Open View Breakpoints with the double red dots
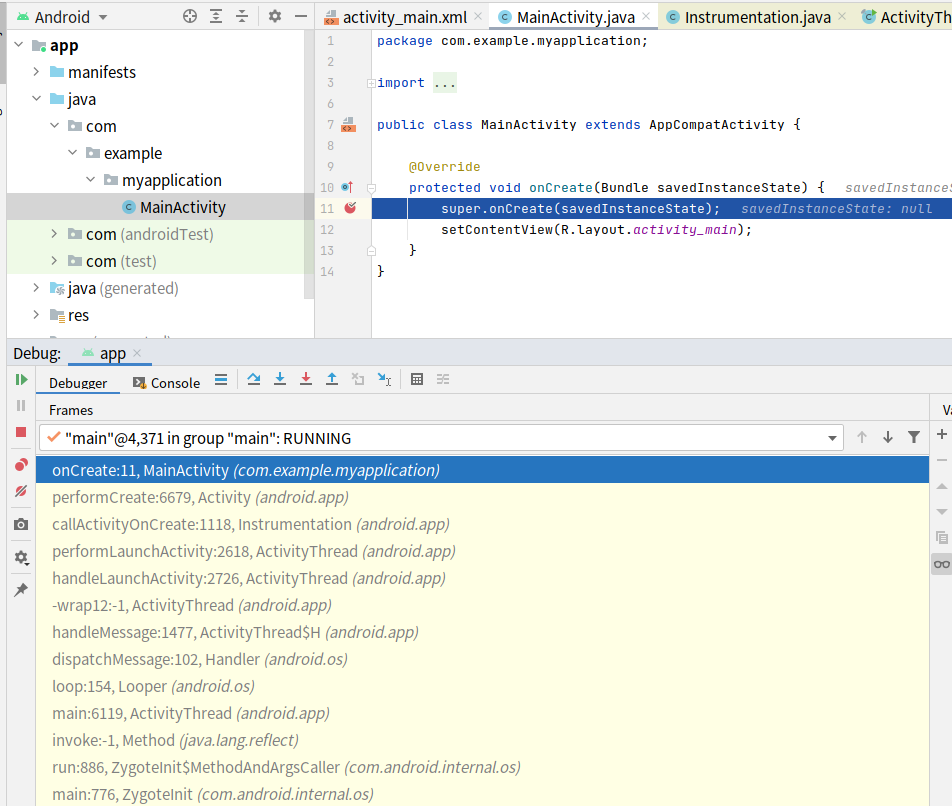 [x=21, y=465]
